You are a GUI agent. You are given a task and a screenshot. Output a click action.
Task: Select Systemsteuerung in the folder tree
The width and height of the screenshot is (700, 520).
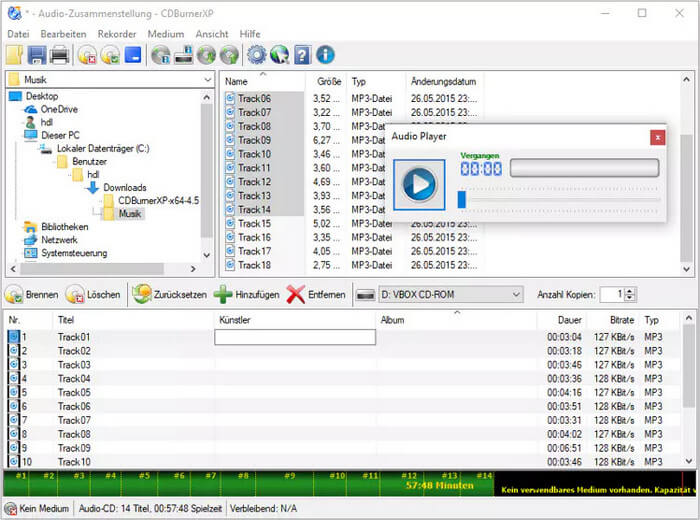click(x=74, y=253)
